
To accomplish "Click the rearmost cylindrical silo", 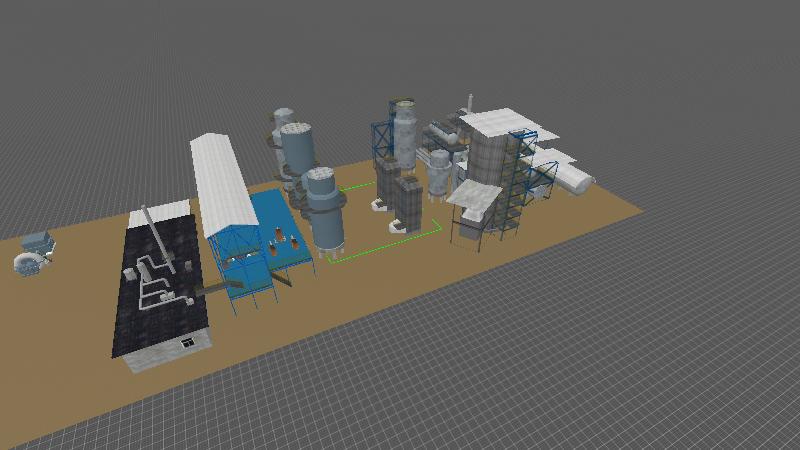I will 283,122.
